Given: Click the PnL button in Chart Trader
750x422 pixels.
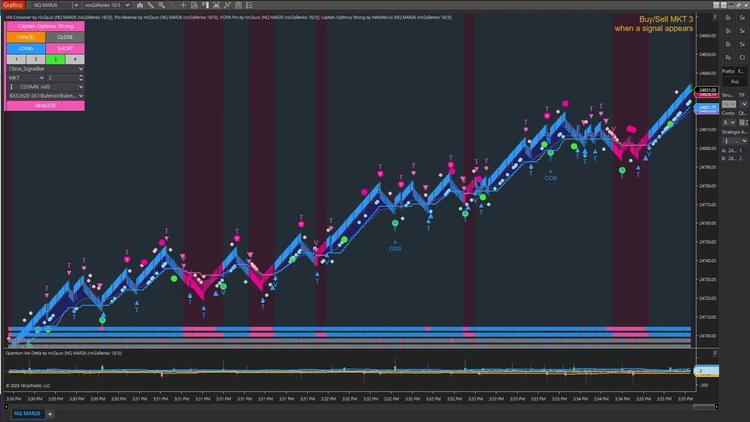Looking at the screenshot, I should (x=735, y=82).
